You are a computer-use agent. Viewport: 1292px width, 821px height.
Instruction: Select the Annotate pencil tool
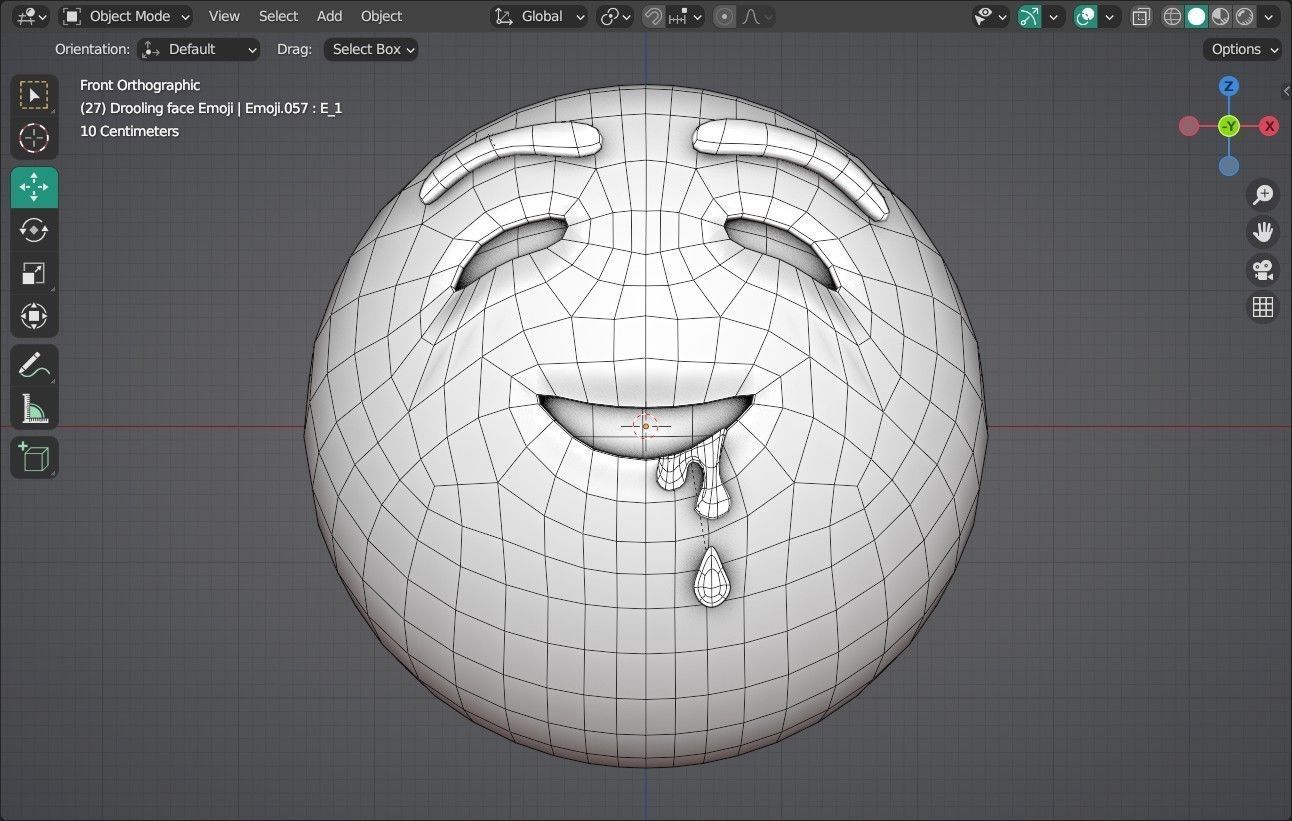tap(34, 365)
